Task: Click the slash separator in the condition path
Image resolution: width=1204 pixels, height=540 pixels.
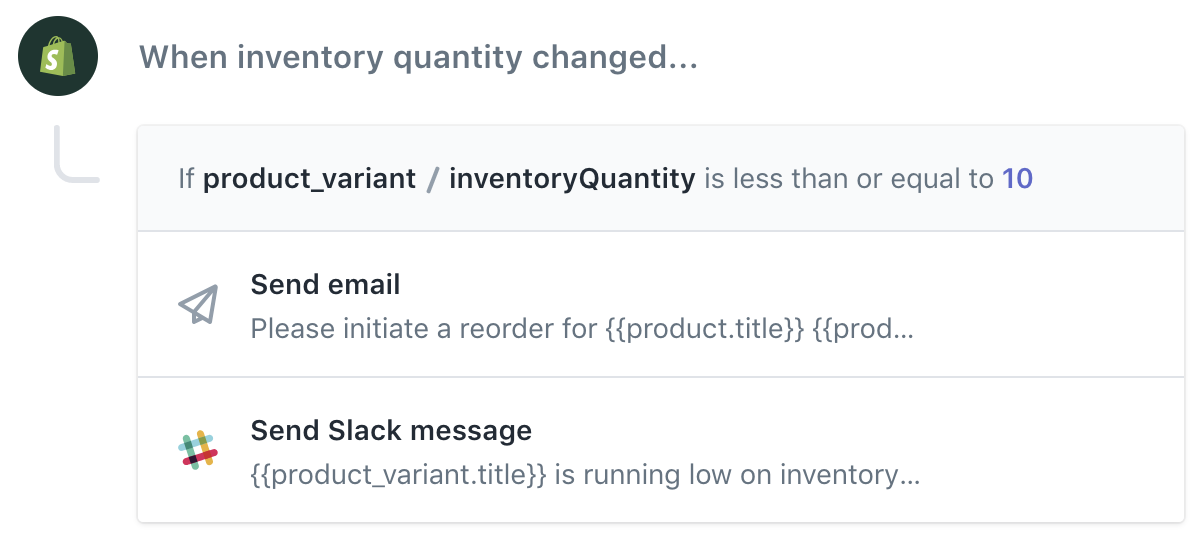Action: tap(432, 180)
